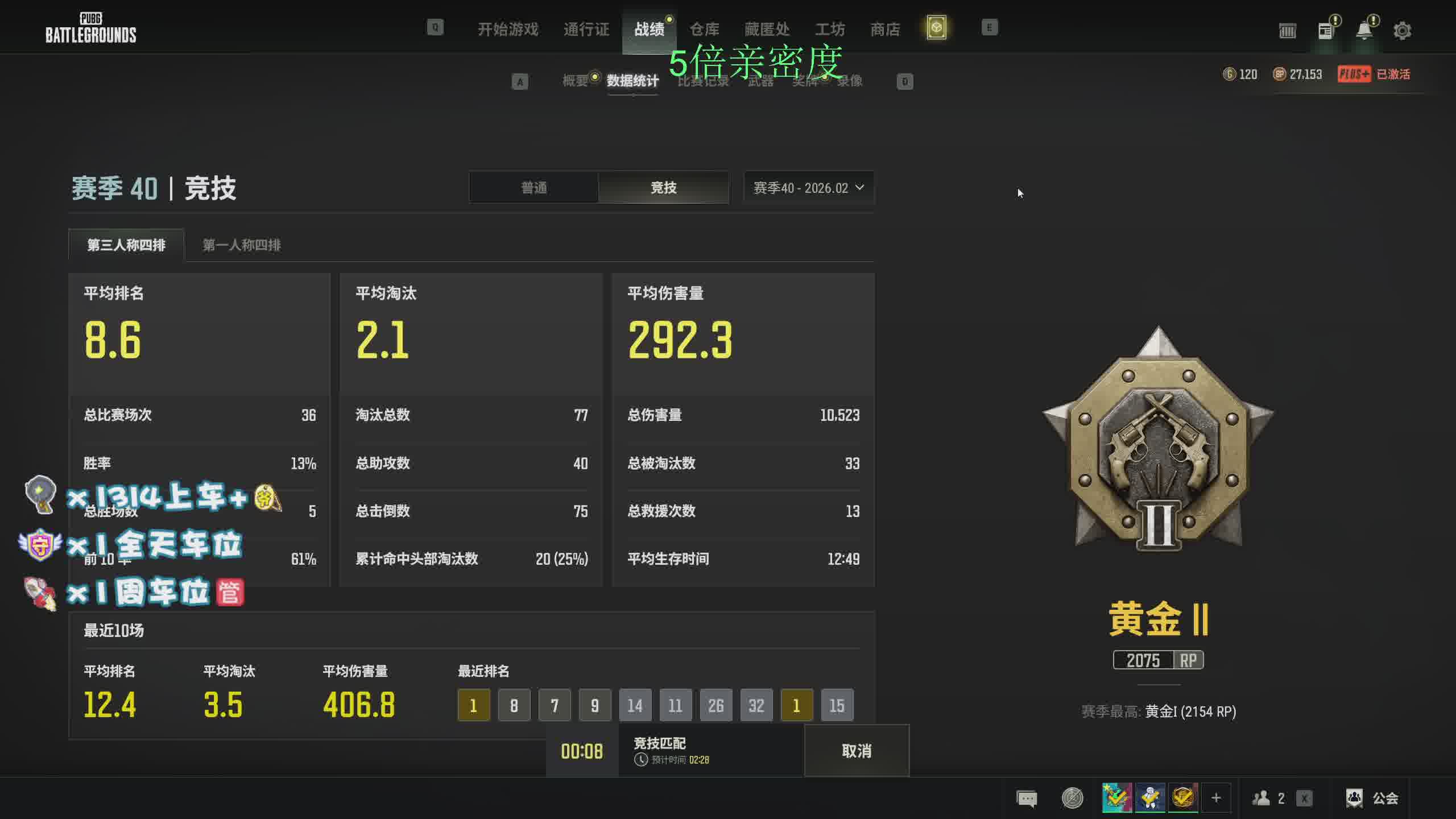This screenshot has width=1456, height=819.
Task: Click the circular radar icon in bottom bar
Action: (x=1072, y=798)
